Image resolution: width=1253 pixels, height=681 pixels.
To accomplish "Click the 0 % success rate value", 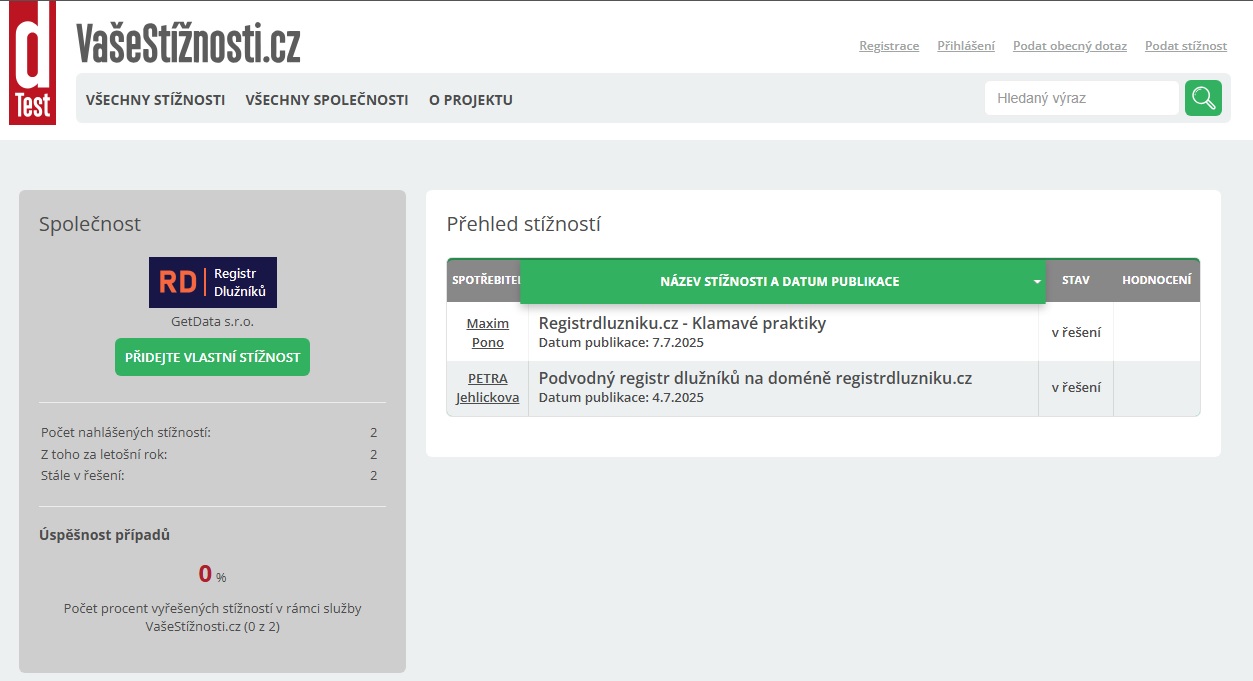I will [x=212, y=574].
